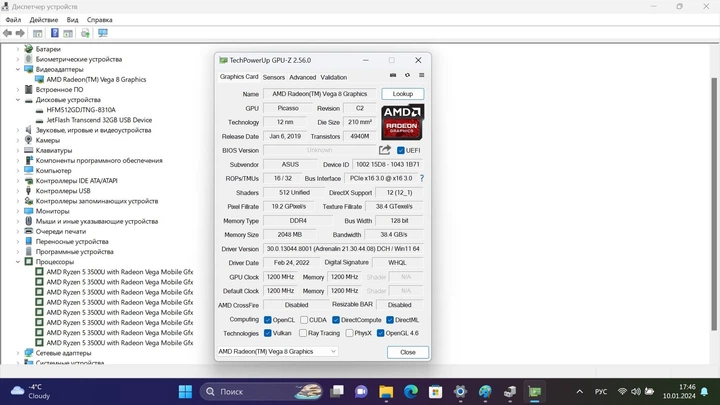Expand the Сетевые адаптеры tree node
Viewport: 720px width, 405px height.
pyautogui.click(x=18, y=353)
